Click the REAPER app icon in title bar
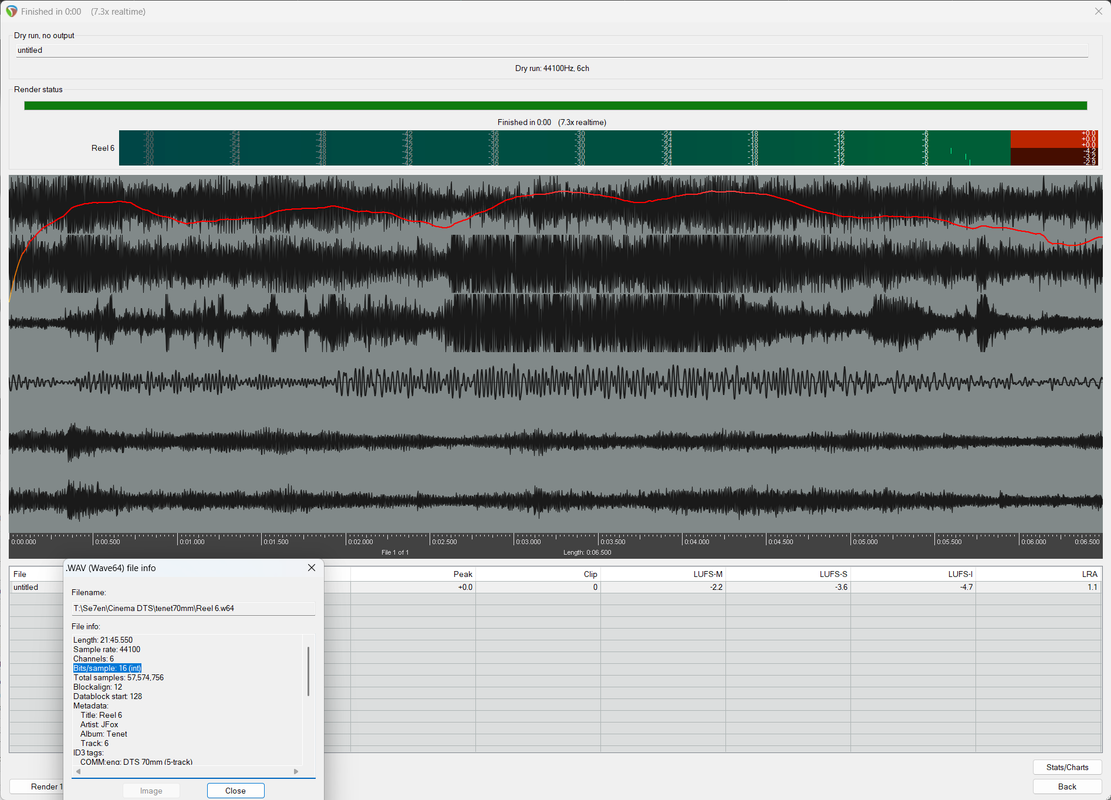The height and width of the screenshot is (800, 1111). 11,11
